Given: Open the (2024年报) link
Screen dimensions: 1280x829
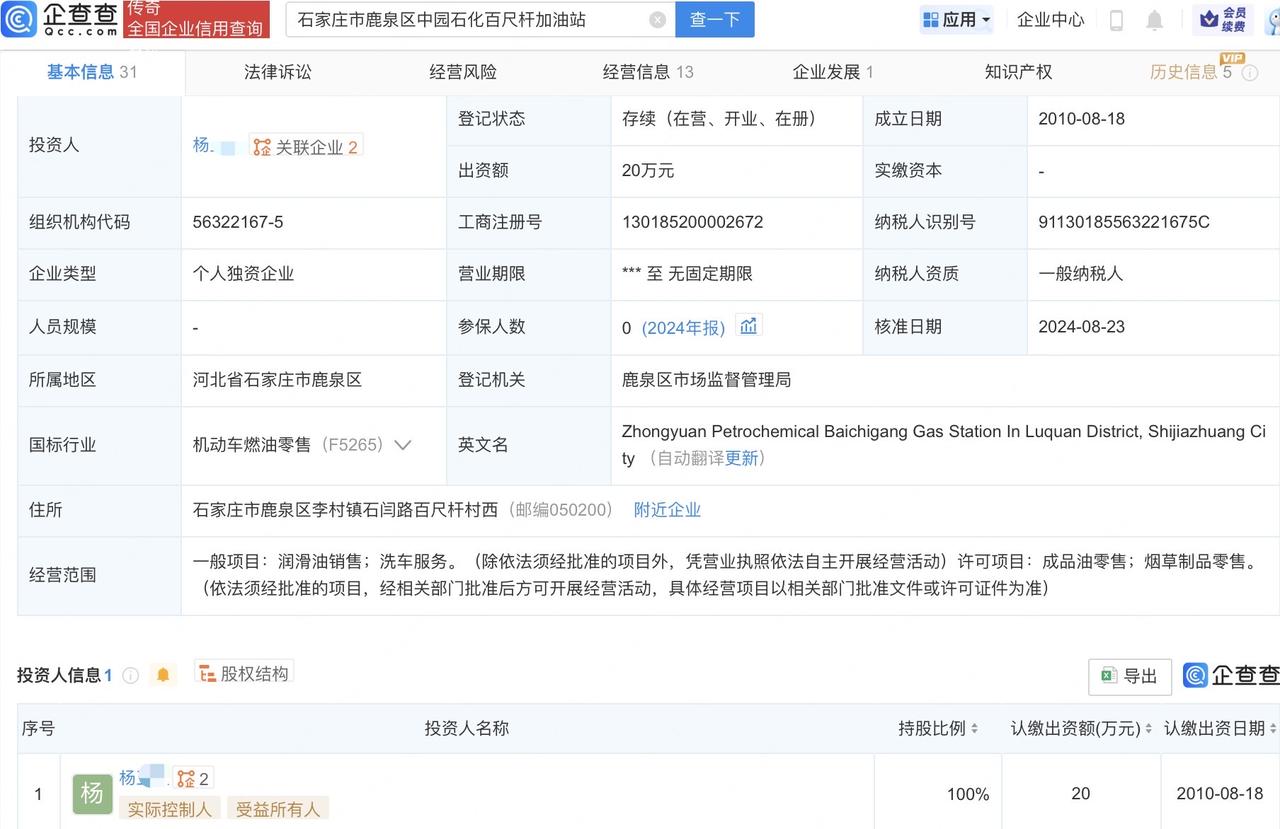Looking at the screenshot, I should point(684,328).
